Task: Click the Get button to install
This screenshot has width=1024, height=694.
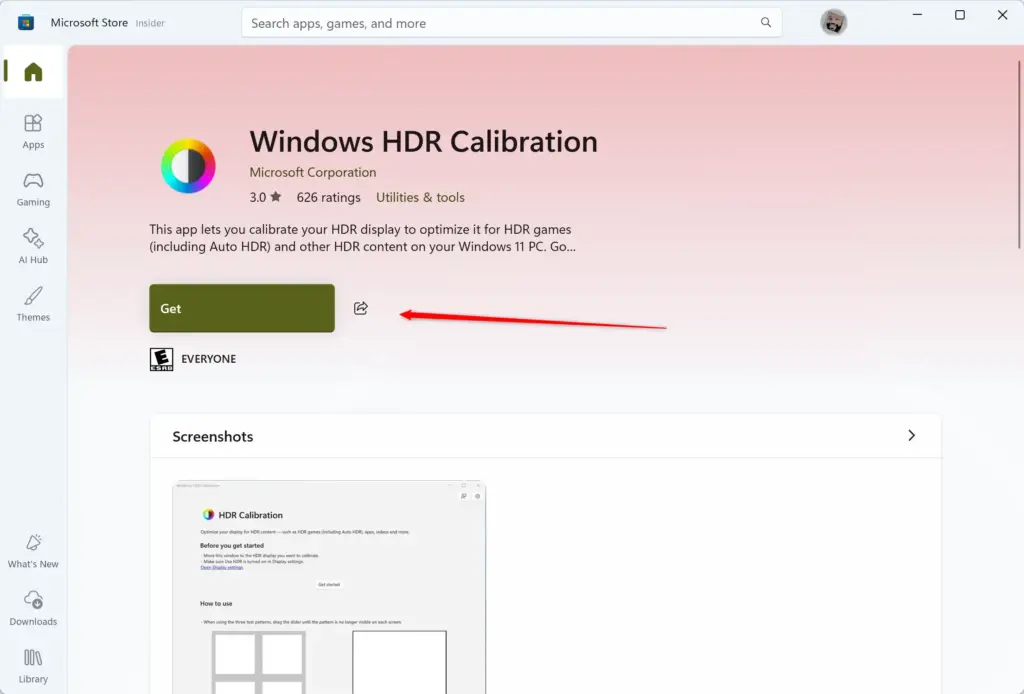Action: [x=242, y=308]
